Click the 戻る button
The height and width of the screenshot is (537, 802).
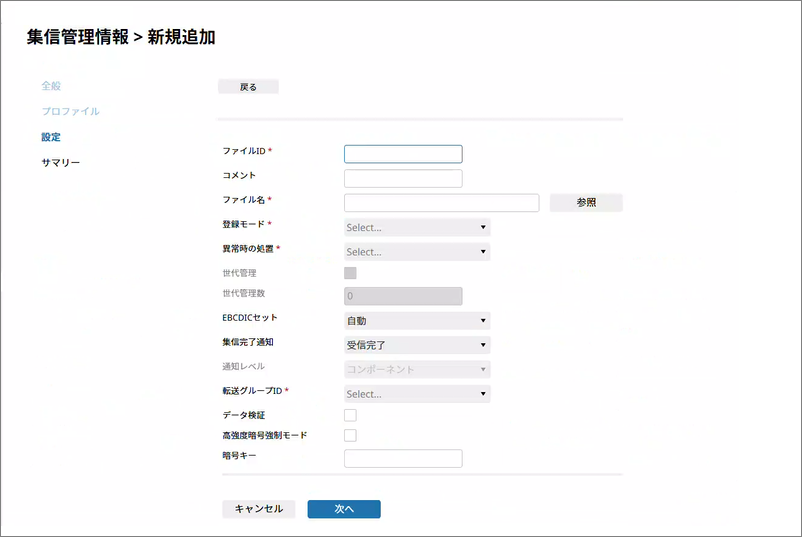click(x=248, y=87)
